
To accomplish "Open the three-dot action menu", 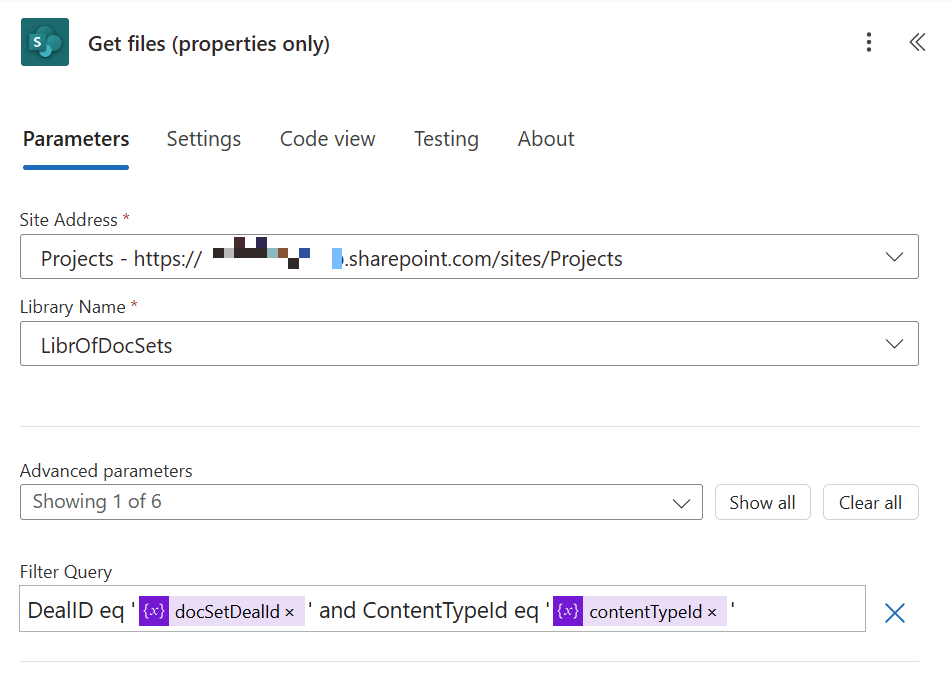I will coord(868,43).
